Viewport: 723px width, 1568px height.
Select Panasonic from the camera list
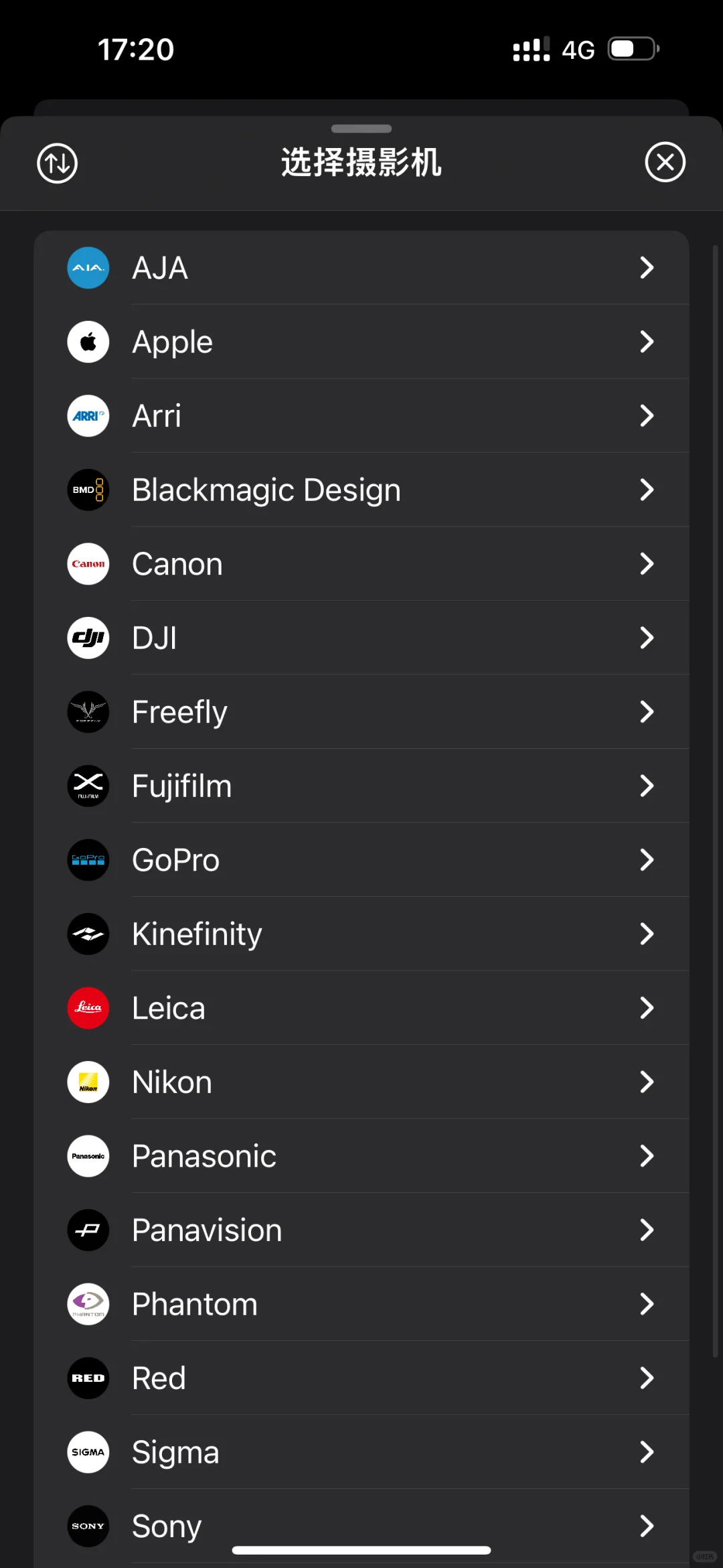tap(204, 1156)
